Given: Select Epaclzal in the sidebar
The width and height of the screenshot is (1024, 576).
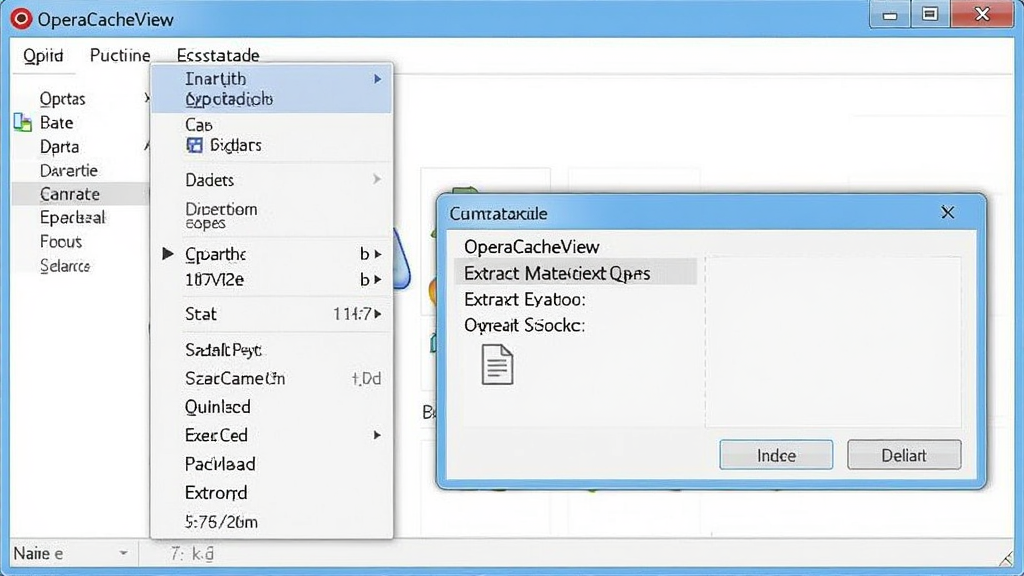Looking at the screenshot, I should 72,217.
